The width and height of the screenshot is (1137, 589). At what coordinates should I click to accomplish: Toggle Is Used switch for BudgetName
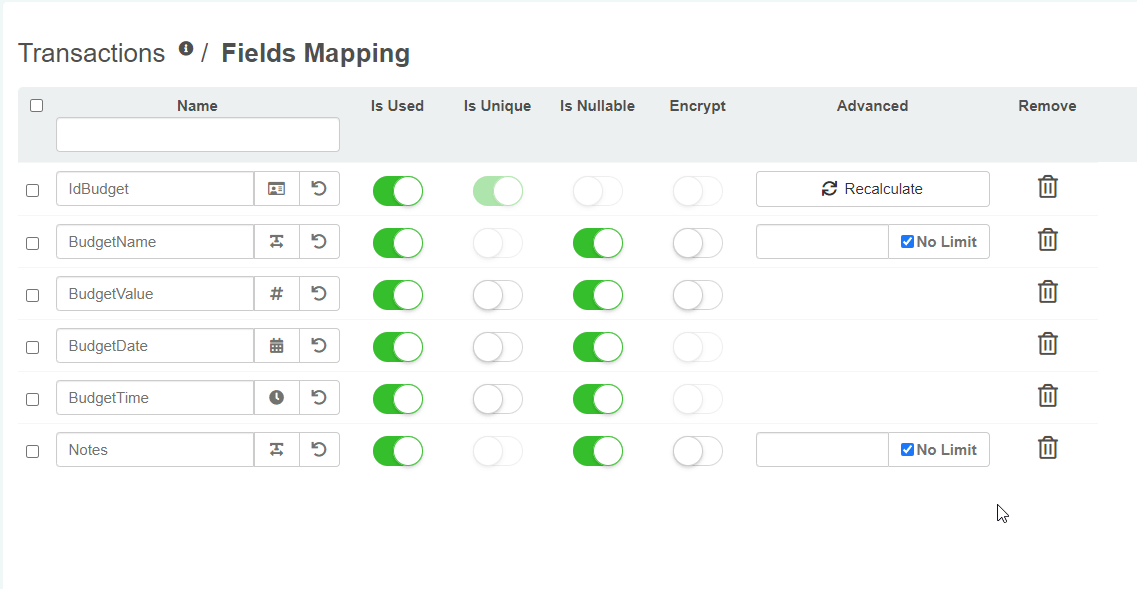[397, 243]
